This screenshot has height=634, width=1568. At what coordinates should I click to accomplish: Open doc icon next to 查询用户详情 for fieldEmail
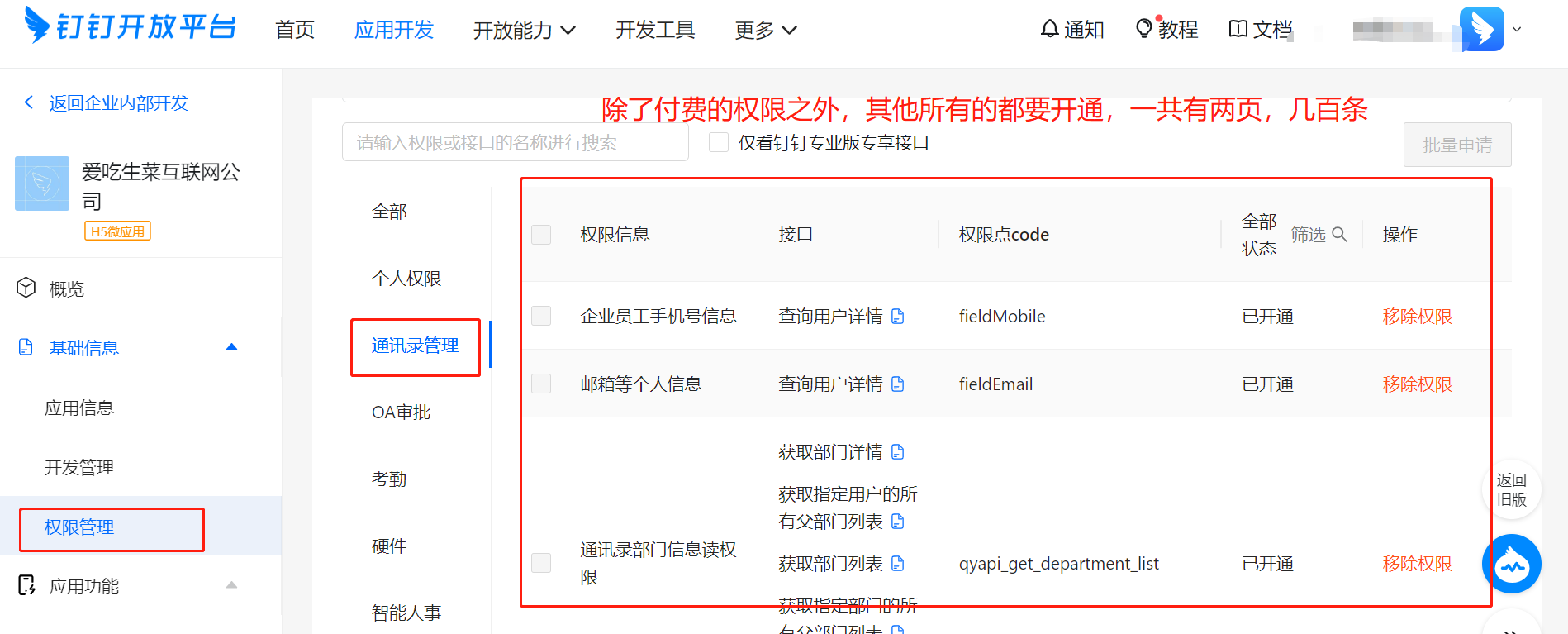point(898,384)
